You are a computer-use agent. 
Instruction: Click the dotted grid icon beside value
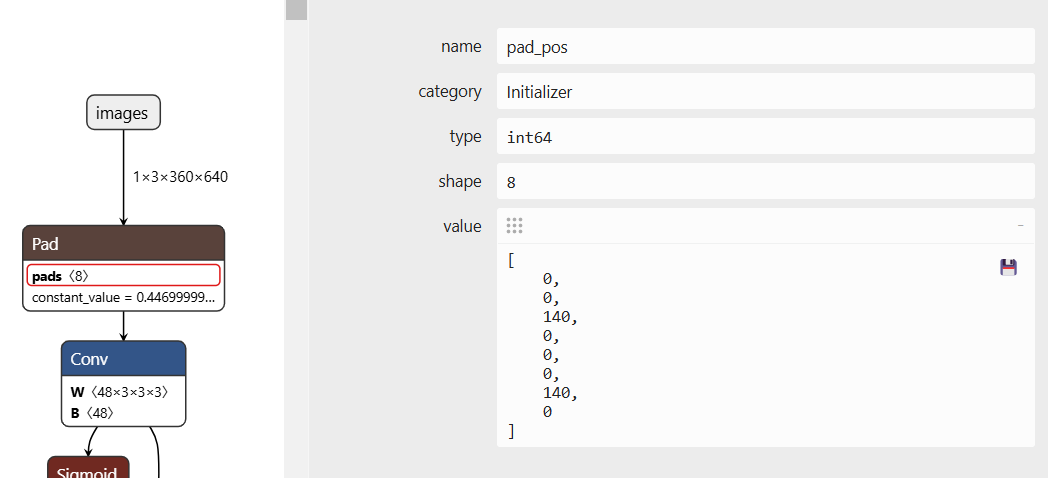click(x=514, y=226)
